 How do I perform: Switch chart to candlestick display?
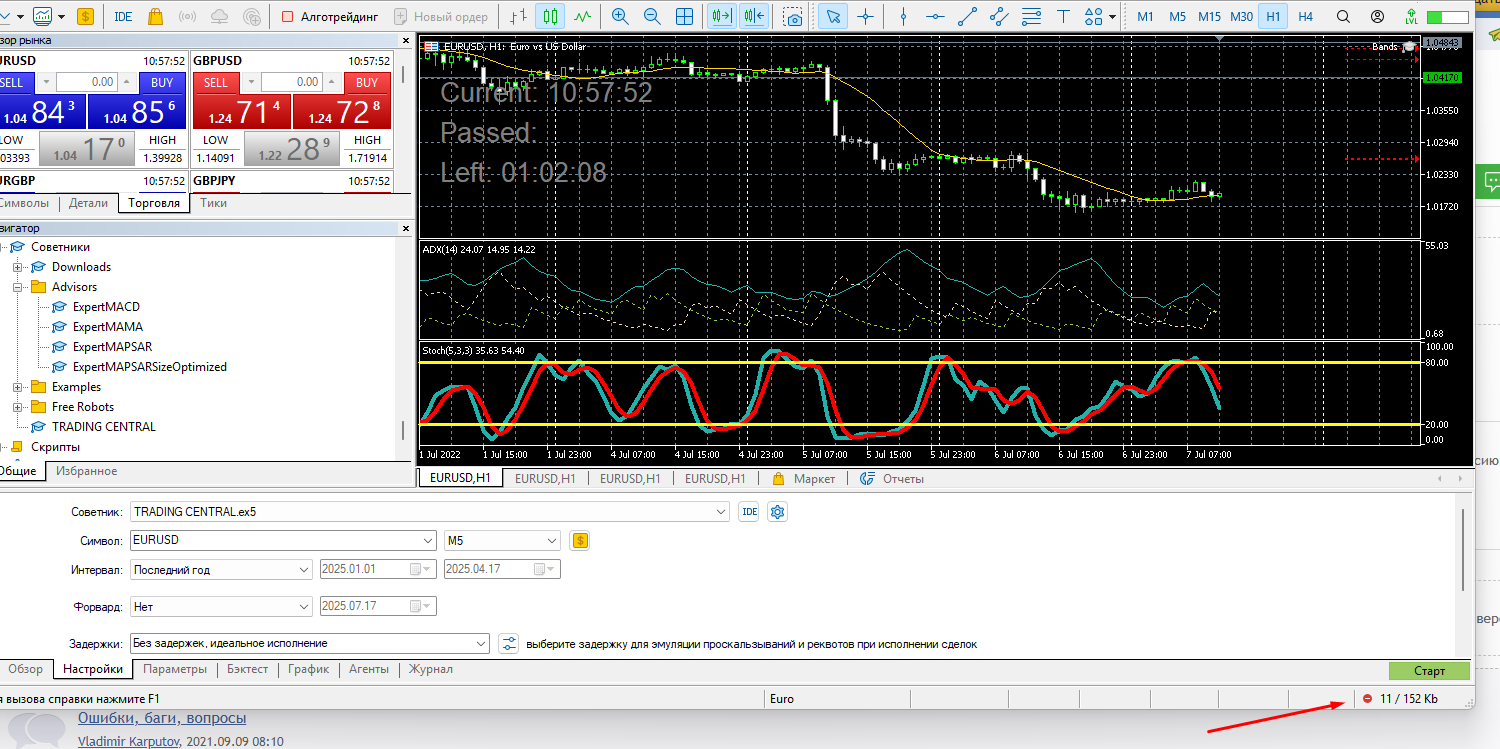click(549, 16)
